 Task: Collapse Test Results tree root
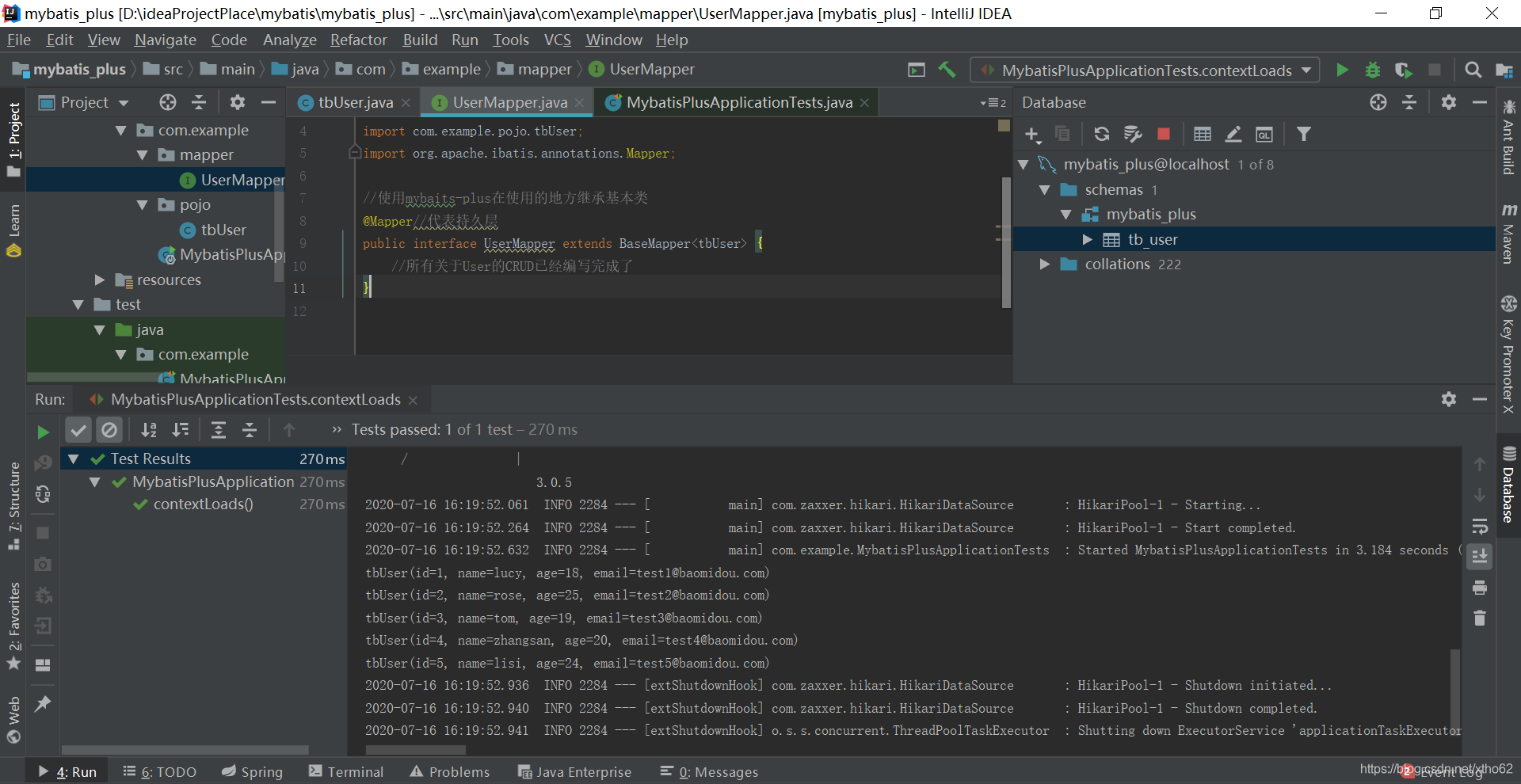74,459
